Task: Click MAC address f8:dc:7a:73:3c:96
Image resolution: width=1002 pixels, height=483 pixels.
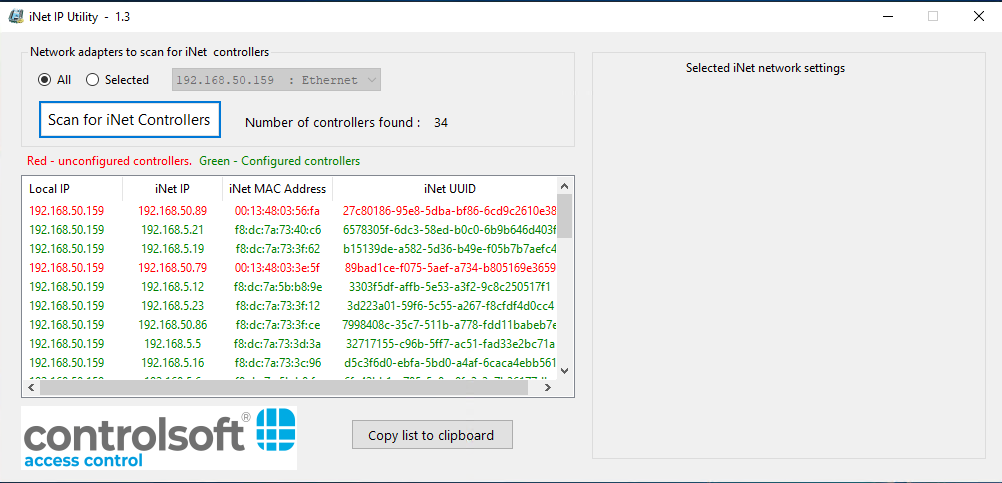Action: pyautogui.click(x=278, y=363)
